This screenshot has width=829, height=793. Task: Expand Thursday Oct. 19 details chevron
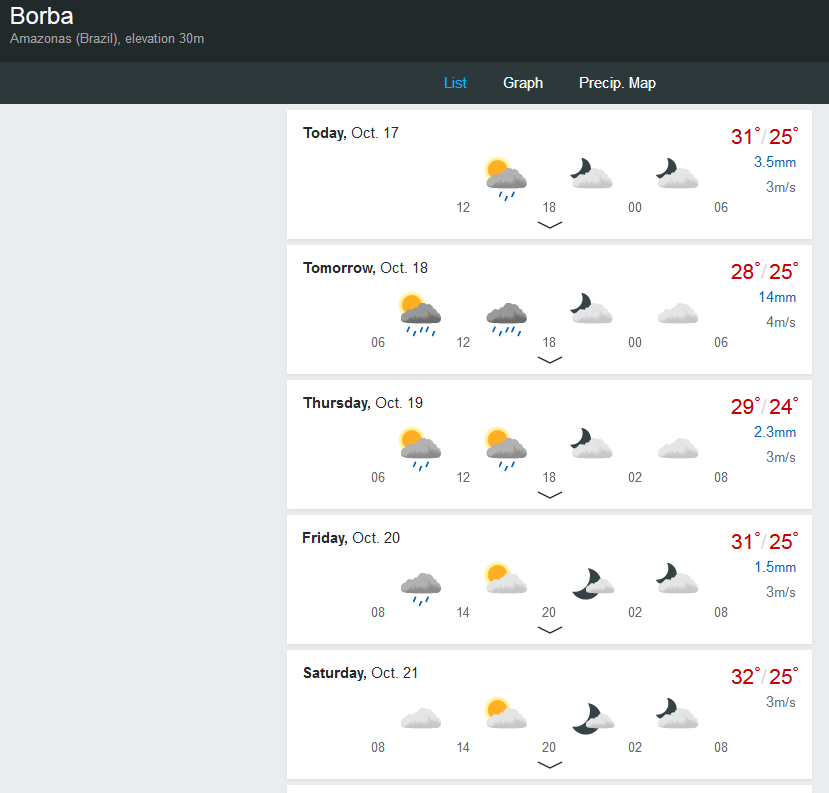[549, 495]
